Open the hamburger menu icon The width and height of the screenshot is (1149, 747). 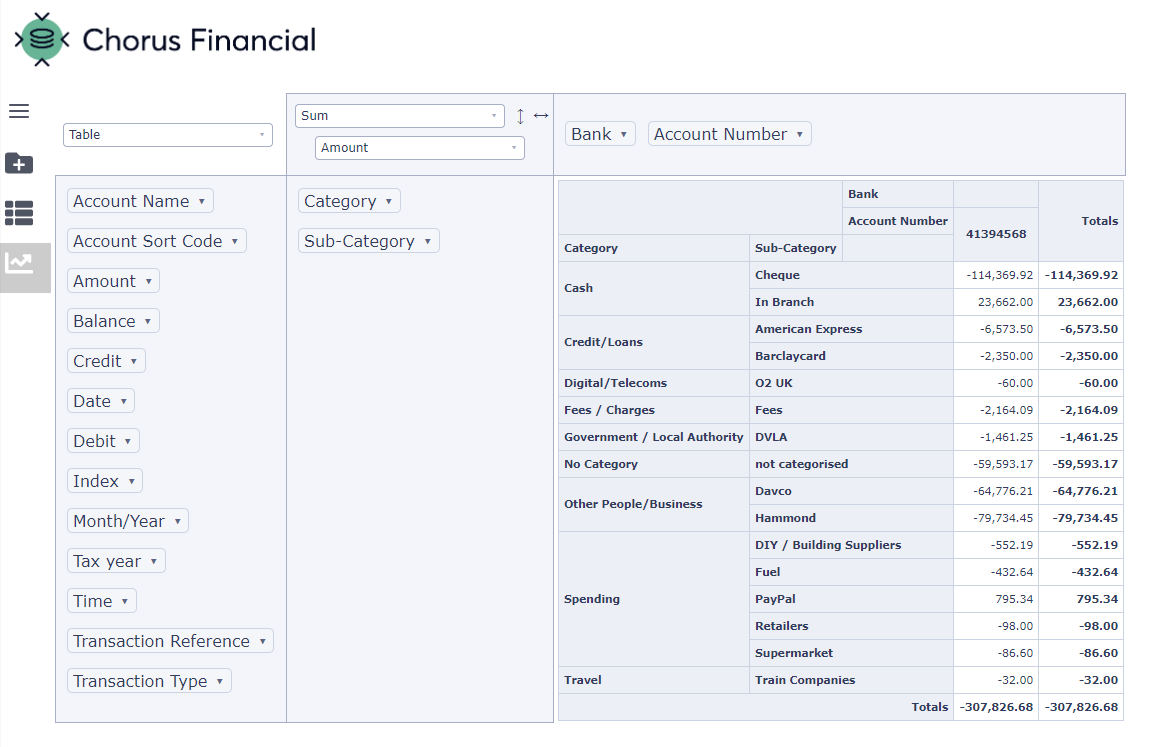[x=19, y=111]
